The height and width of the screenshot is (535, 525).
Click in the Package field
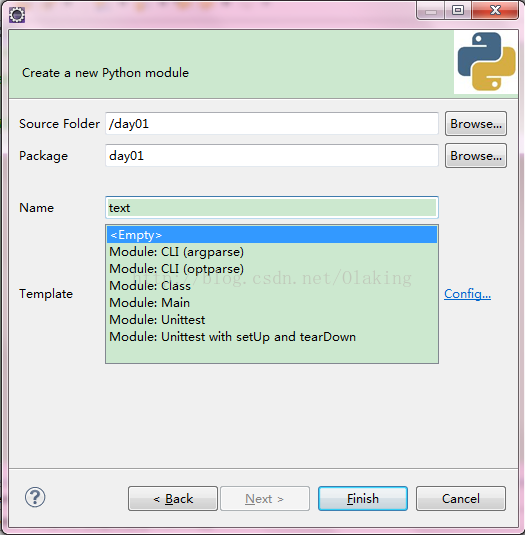click(x=272, y=156)
